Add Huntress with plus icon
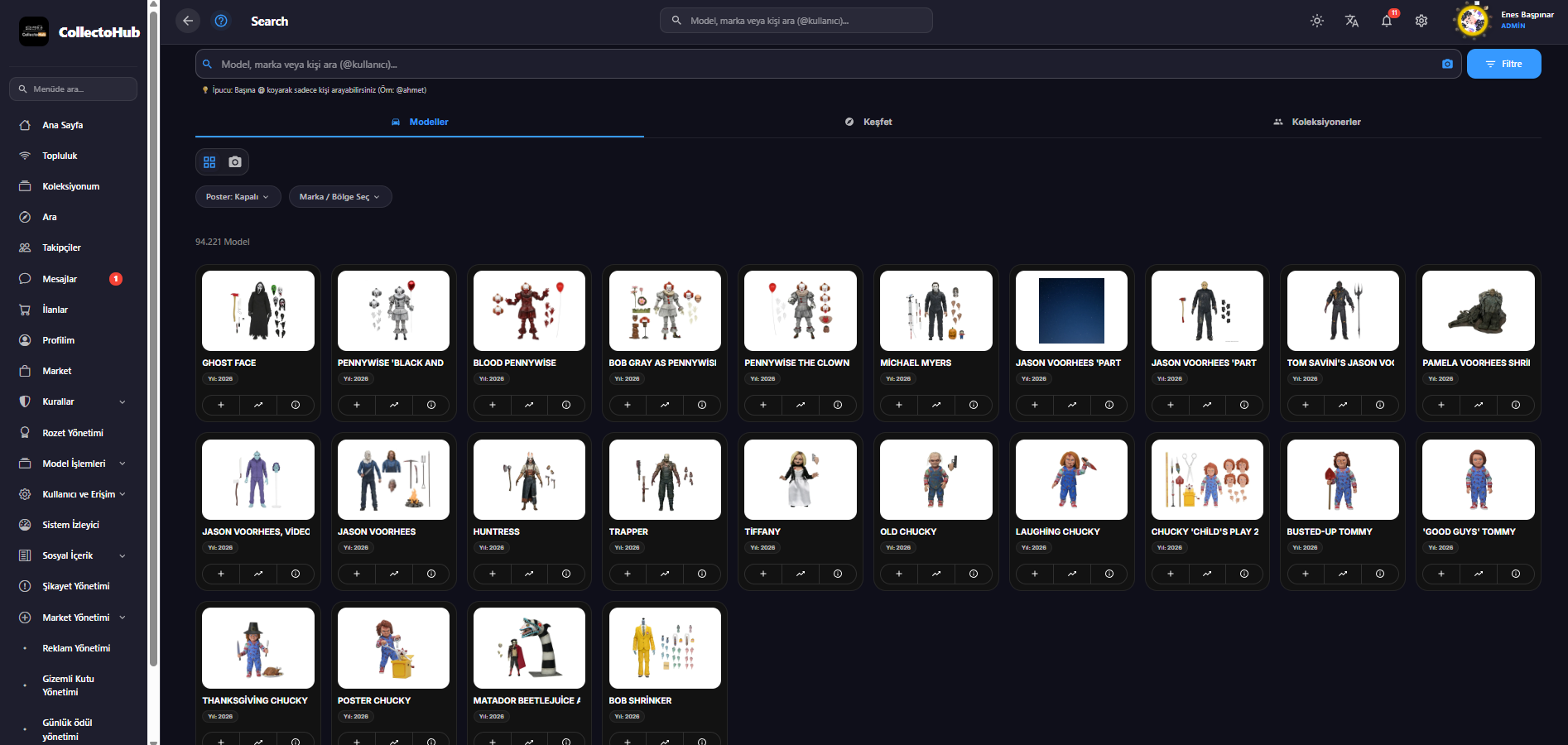1568x745 pixels. click(x=492, y=574)
